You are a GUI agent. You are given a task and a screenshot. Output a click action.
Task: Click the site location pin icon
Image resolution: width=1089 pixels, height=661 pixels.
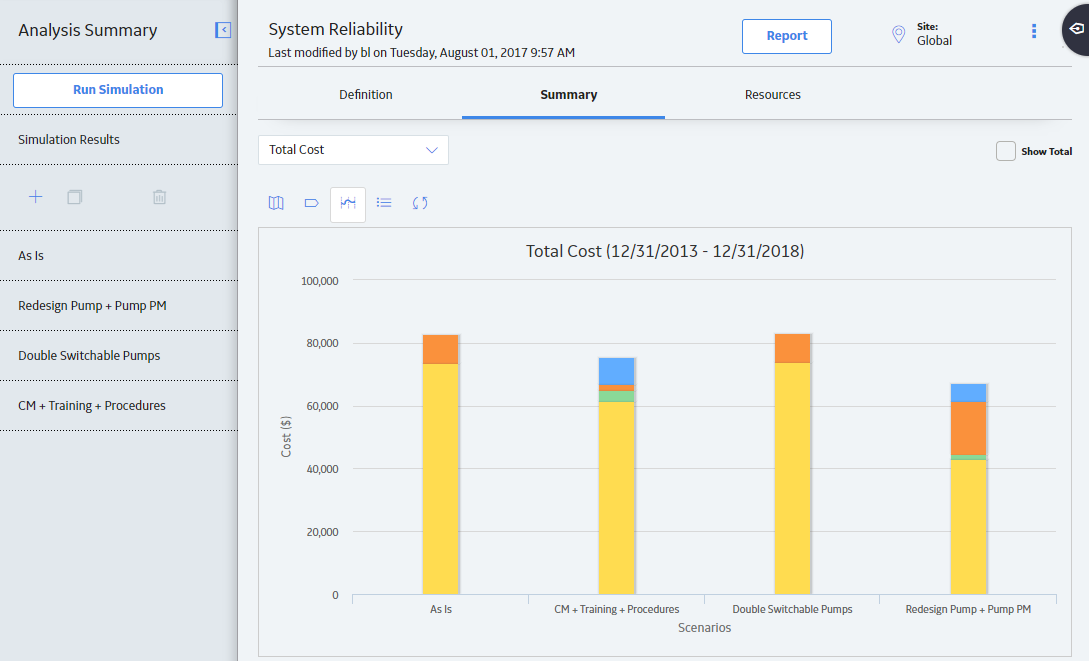click(x=898, y=35)
